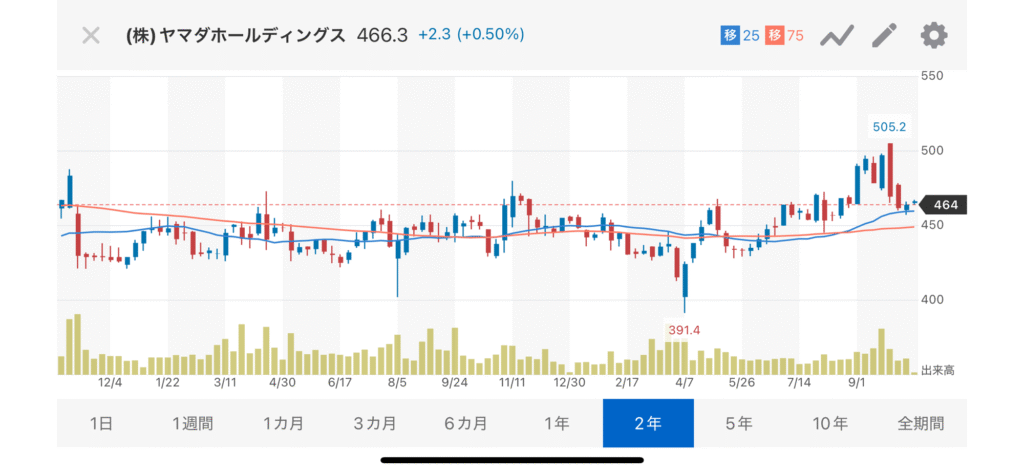Tap the 464 current price marker

click(945, 205)
